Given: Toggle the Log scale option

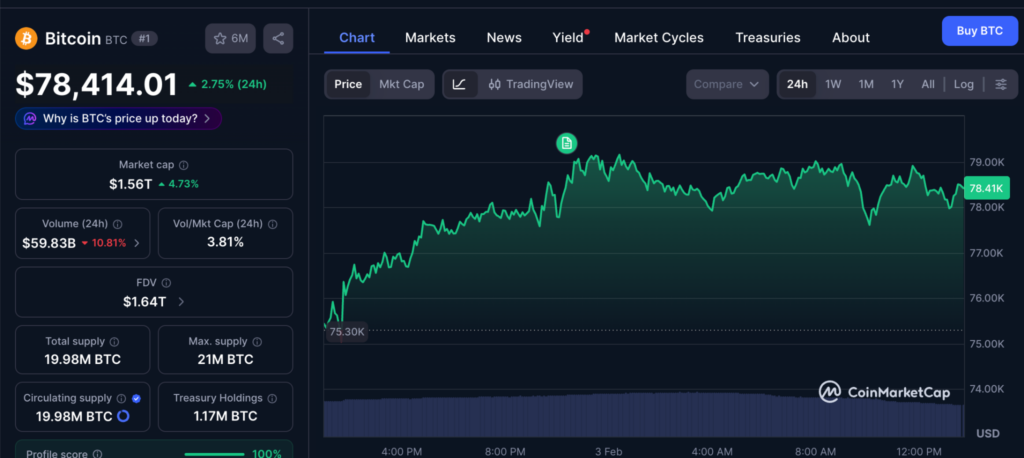Looking at the screenshot, I should click(x=963, y=84).
